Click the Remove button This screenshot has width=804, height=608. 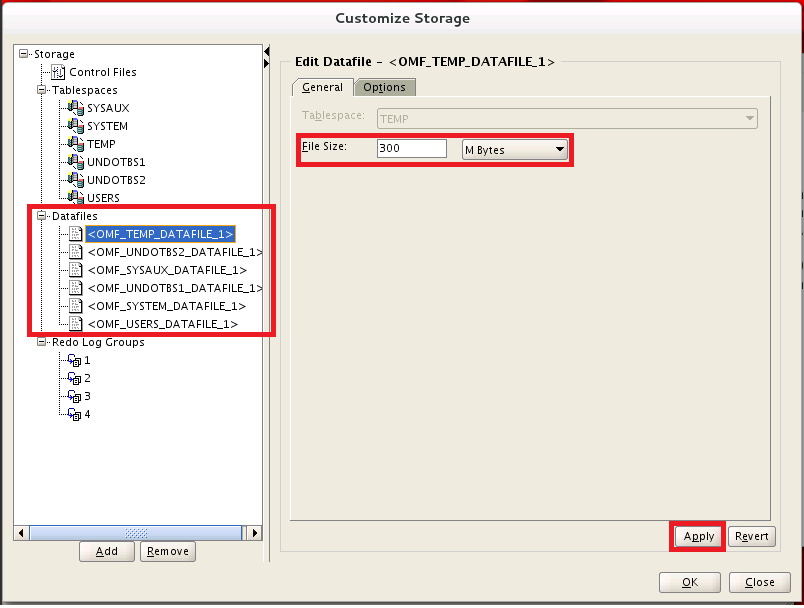pyautogui.click(x=168, y=552)
